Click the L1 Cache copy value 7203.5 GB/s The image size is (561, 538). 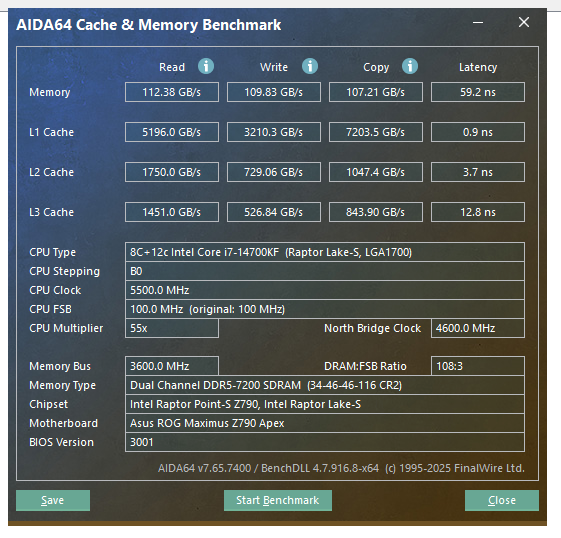point(376,132)
